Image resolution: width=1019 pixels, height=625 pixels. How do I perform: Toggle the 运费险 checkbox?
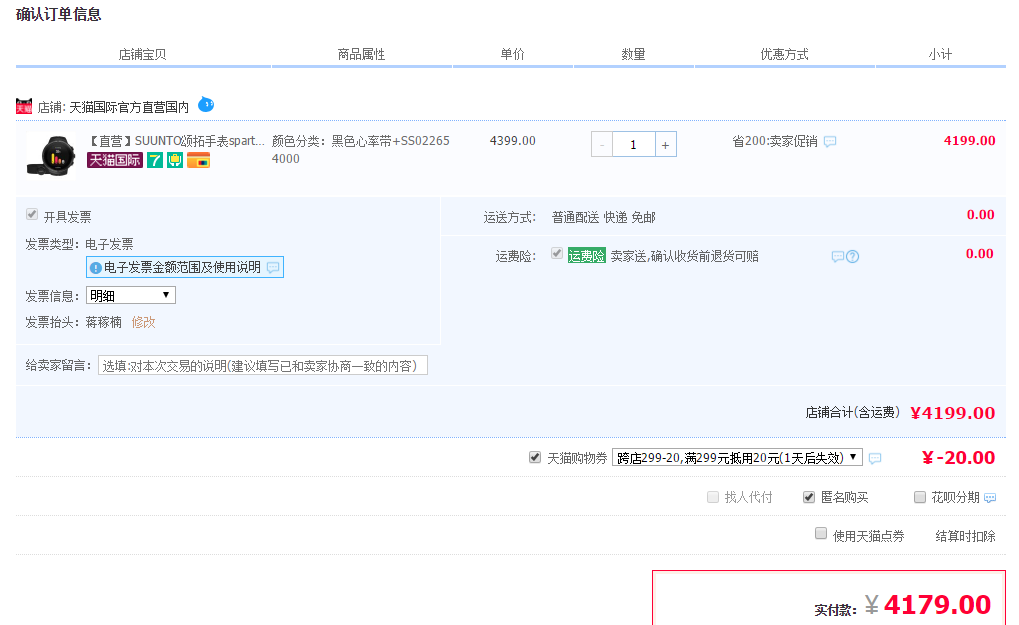(557, 253)
